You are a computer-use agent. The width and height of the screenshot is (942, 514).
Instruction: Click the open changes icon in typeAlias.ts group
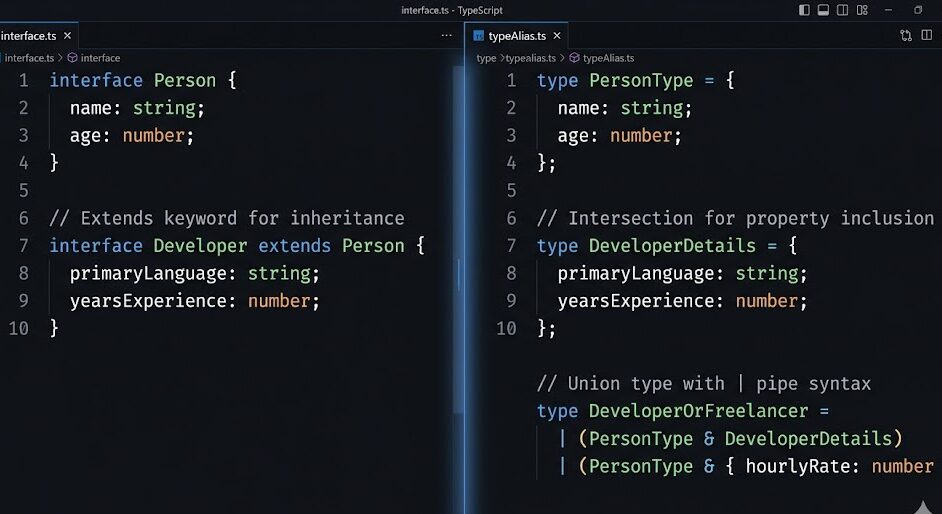coord(906,35)
